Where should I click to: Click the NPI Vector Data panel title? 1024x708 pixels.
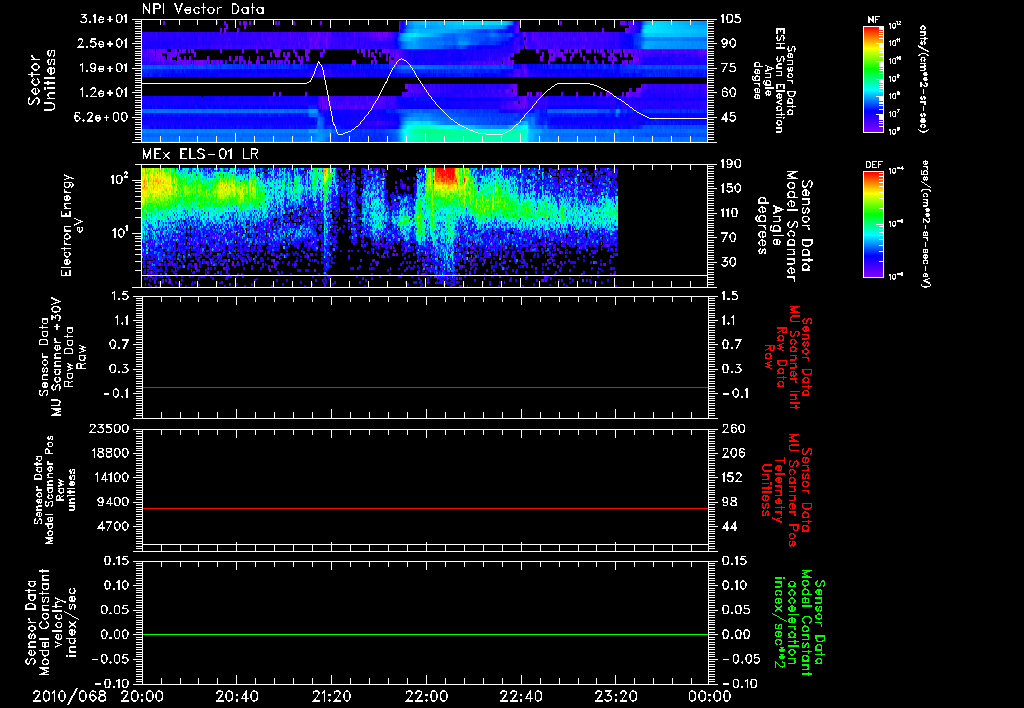click(x=204, y=9)
